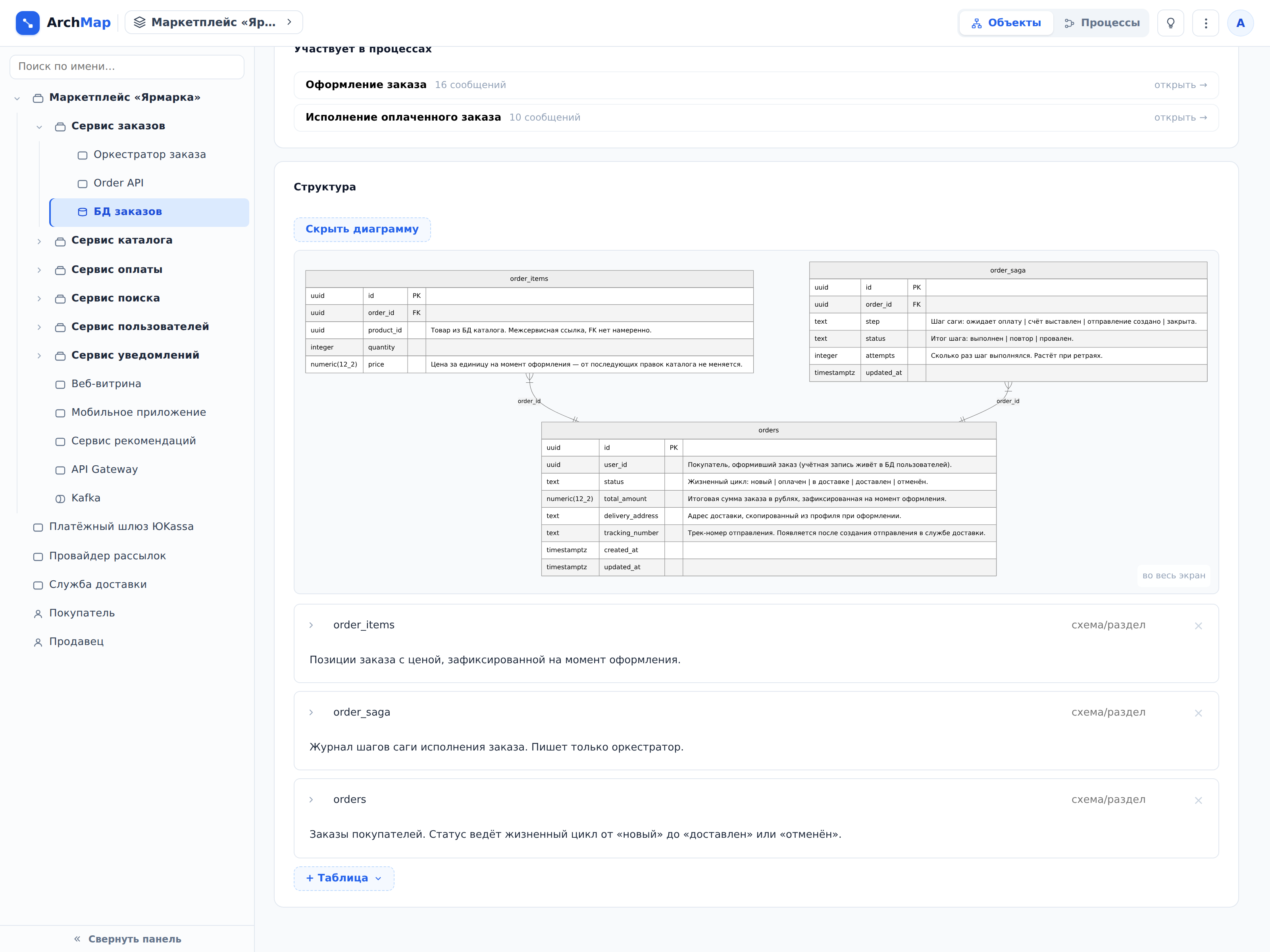Viewport: 1270px width, 952px height.
Task: Switch to the Процессы tab
Action: coord(1102,23)
